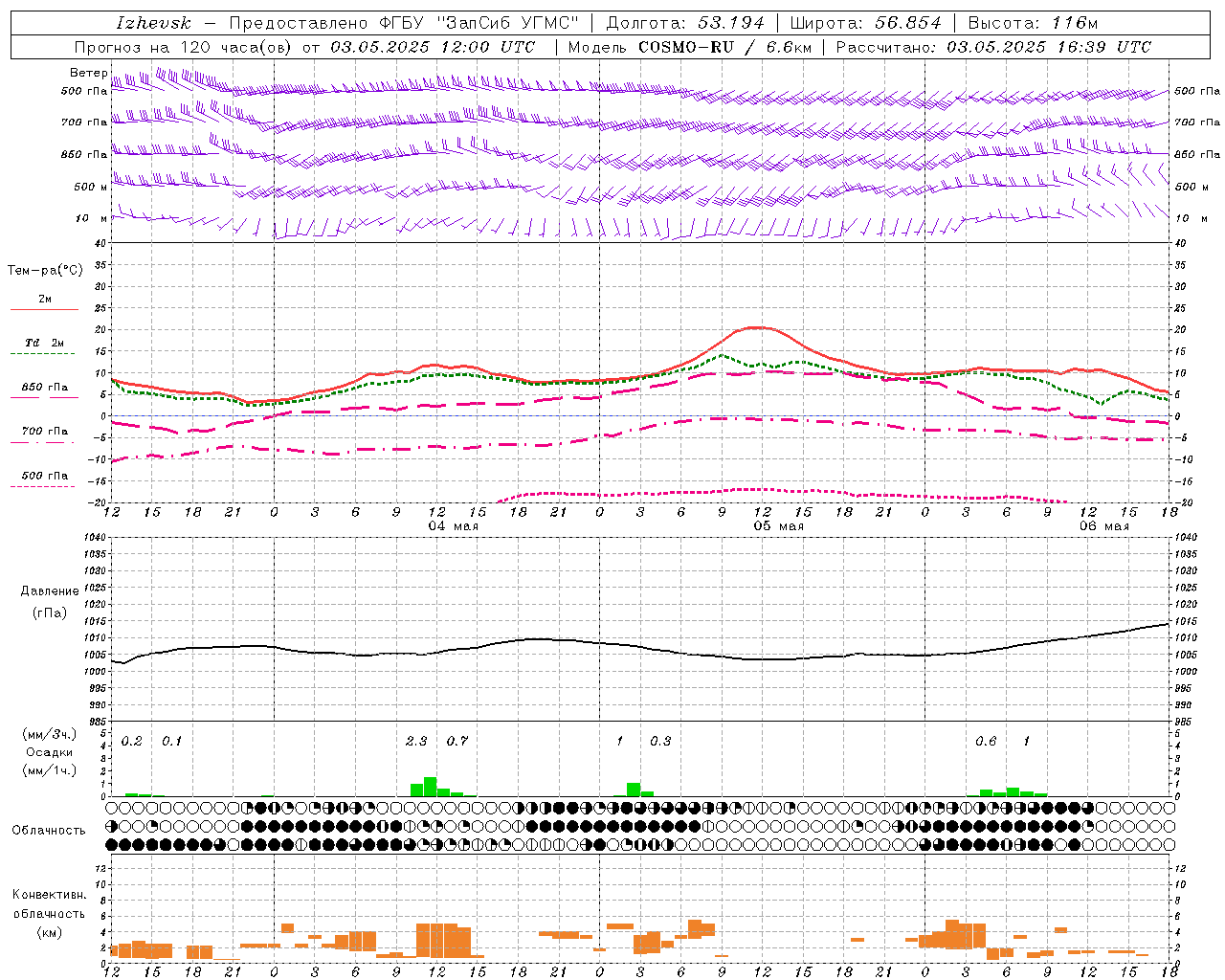Viewport: 1225px width, 980px height.
Task: Click the 0.2 precipitation total value
Action: pos(131,741)
